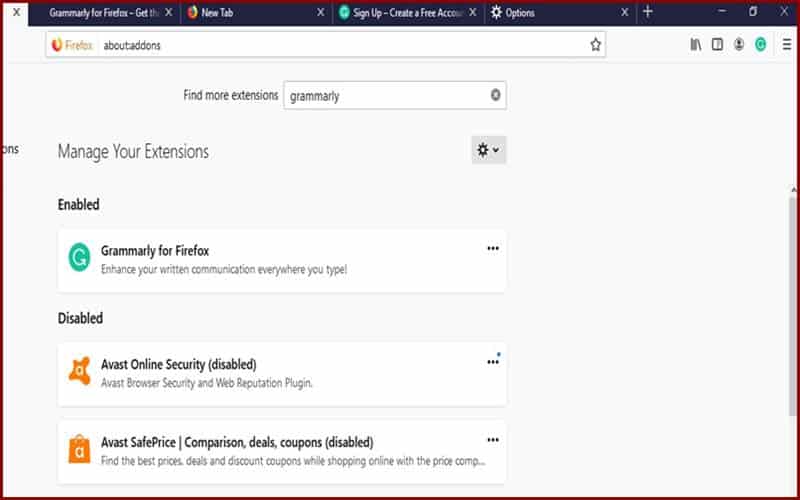Viewport: 800px width, 500px height.
Task: Click the Disabled section heading
Action: click(80, 318)
